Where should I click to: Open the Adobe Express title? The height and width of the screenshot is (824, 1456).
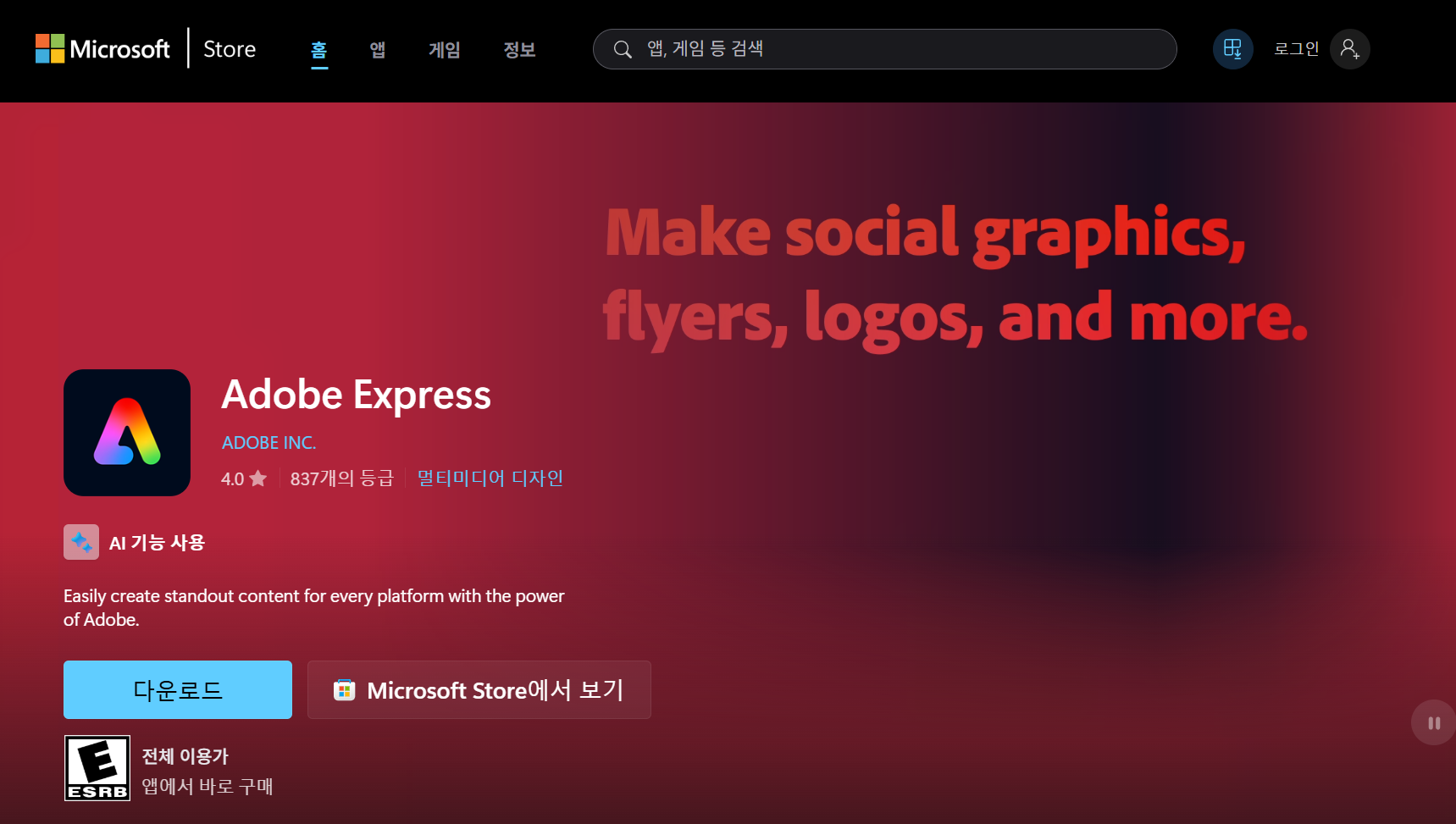pos(357,395)
